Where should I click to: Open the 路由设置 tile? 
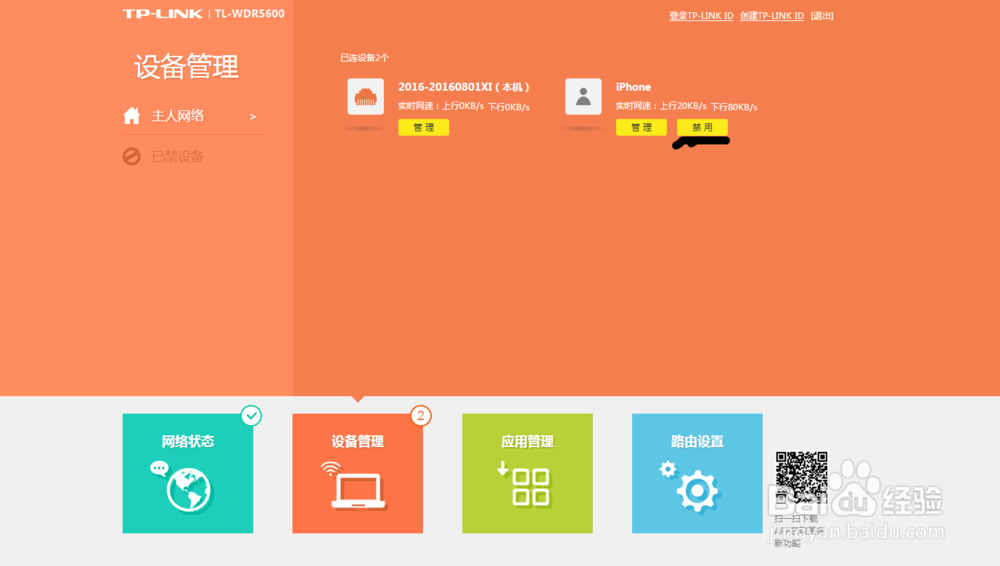[697, 473]
